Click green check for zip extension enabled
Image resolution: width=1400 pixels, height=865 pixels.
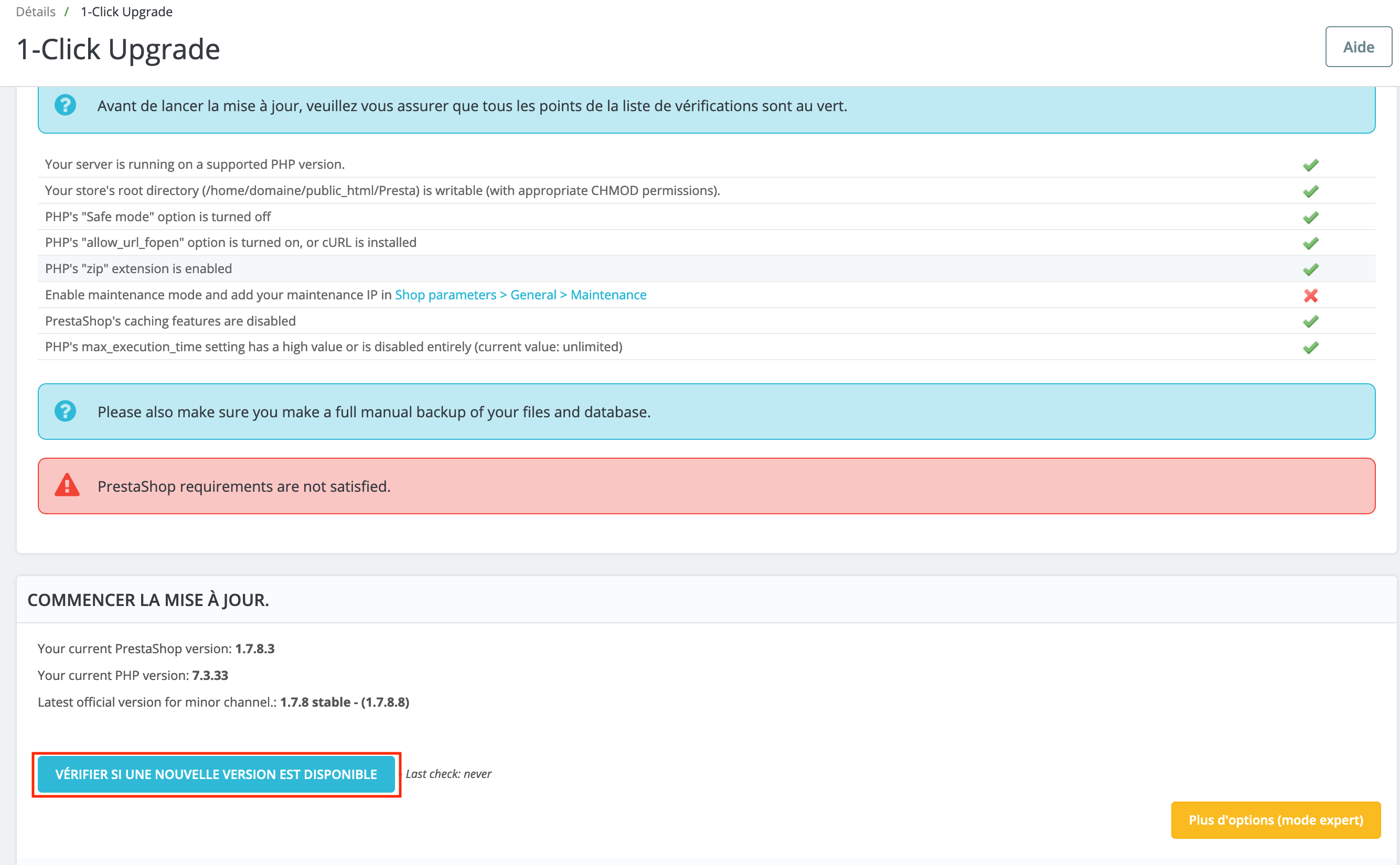tap(1311, 269)
